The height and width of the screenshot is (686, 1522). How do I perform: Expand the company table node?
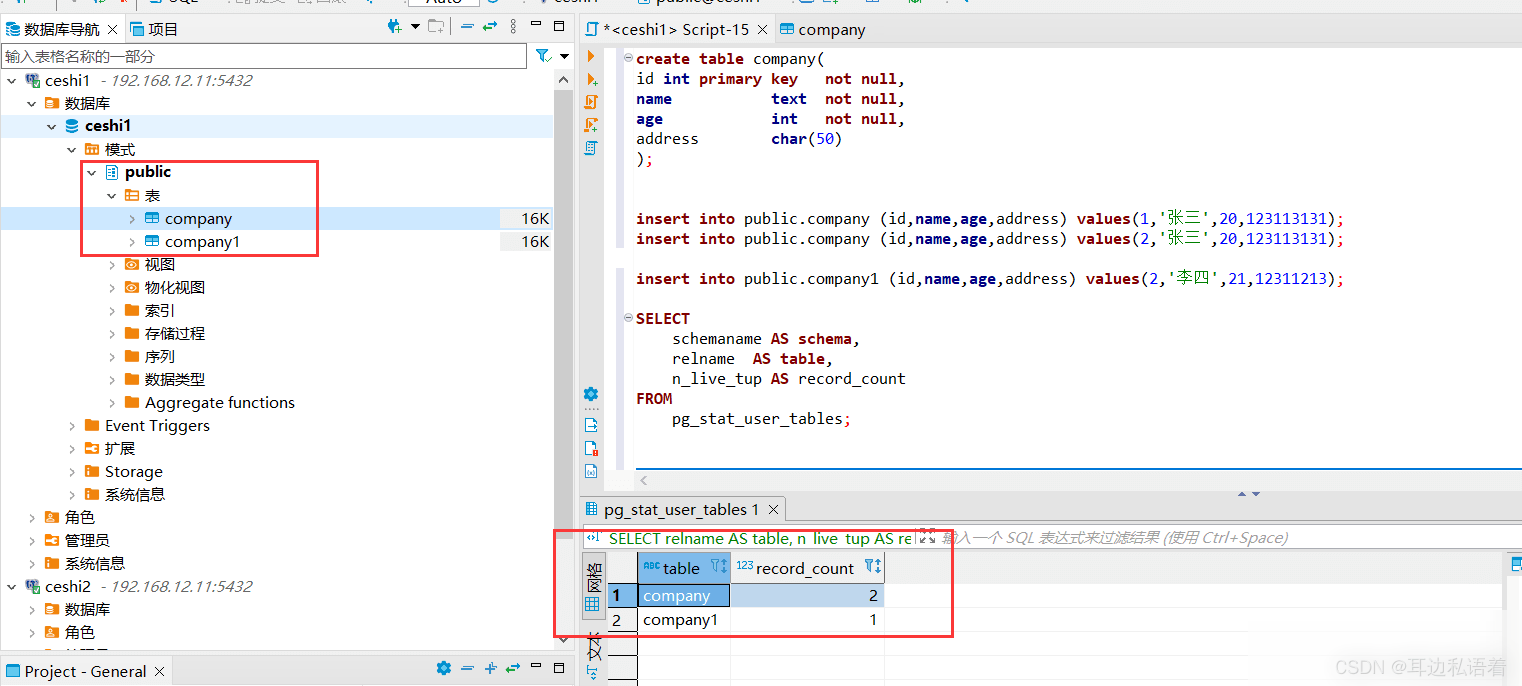coord(132,218)
